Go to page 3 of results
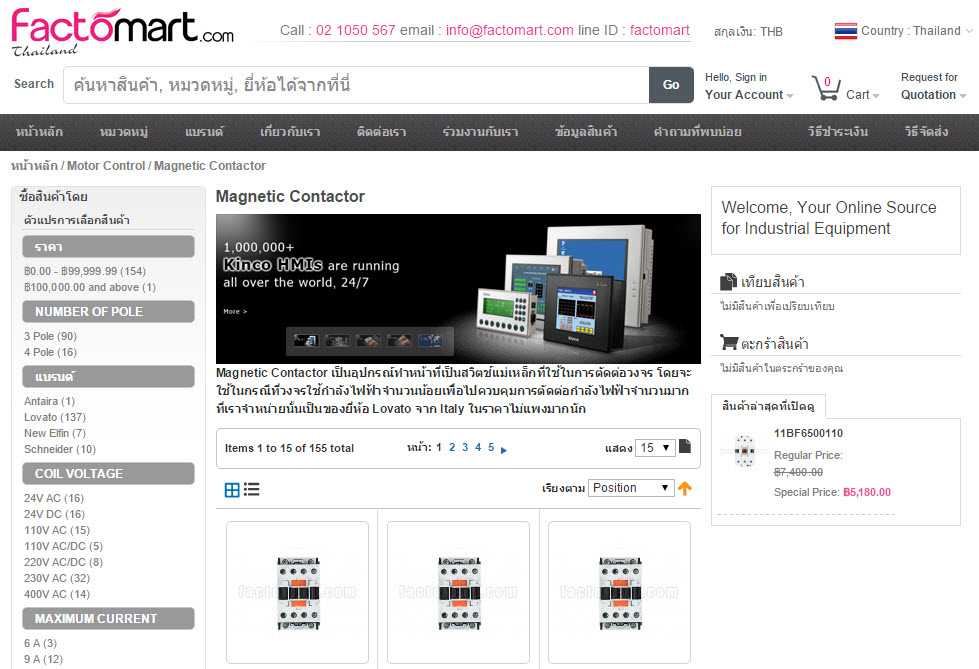 465,447
